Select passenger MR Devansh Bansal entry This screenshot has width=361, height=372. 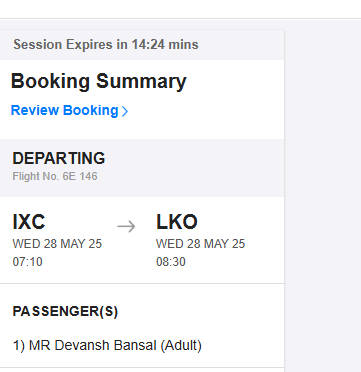107,346
